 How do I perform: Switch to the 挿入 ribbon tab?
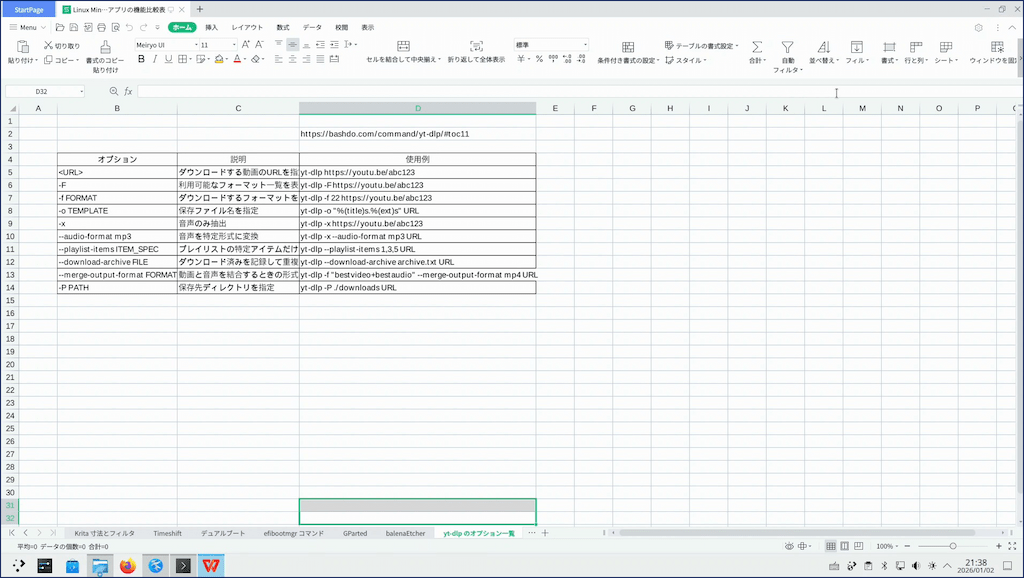coord(211,27)
